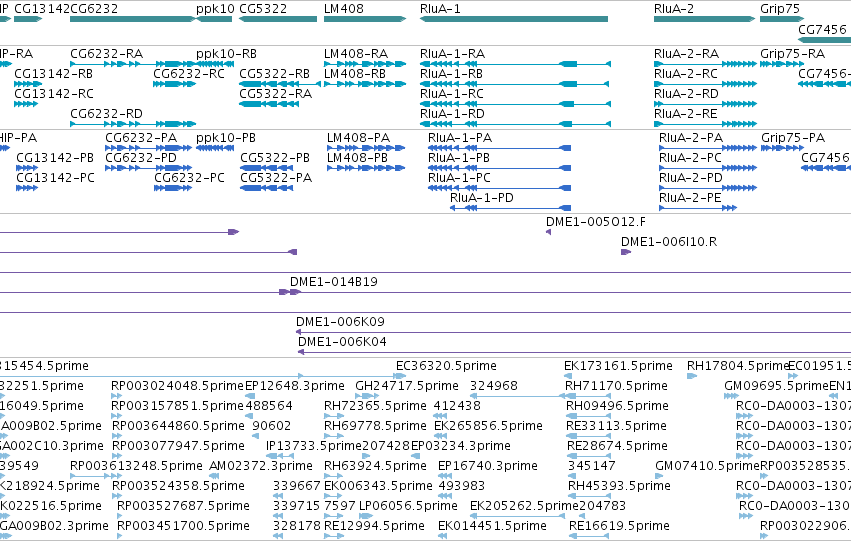Select transcript CG13142-RB
This screenshot has width=851, height=541.
(28, 84)
